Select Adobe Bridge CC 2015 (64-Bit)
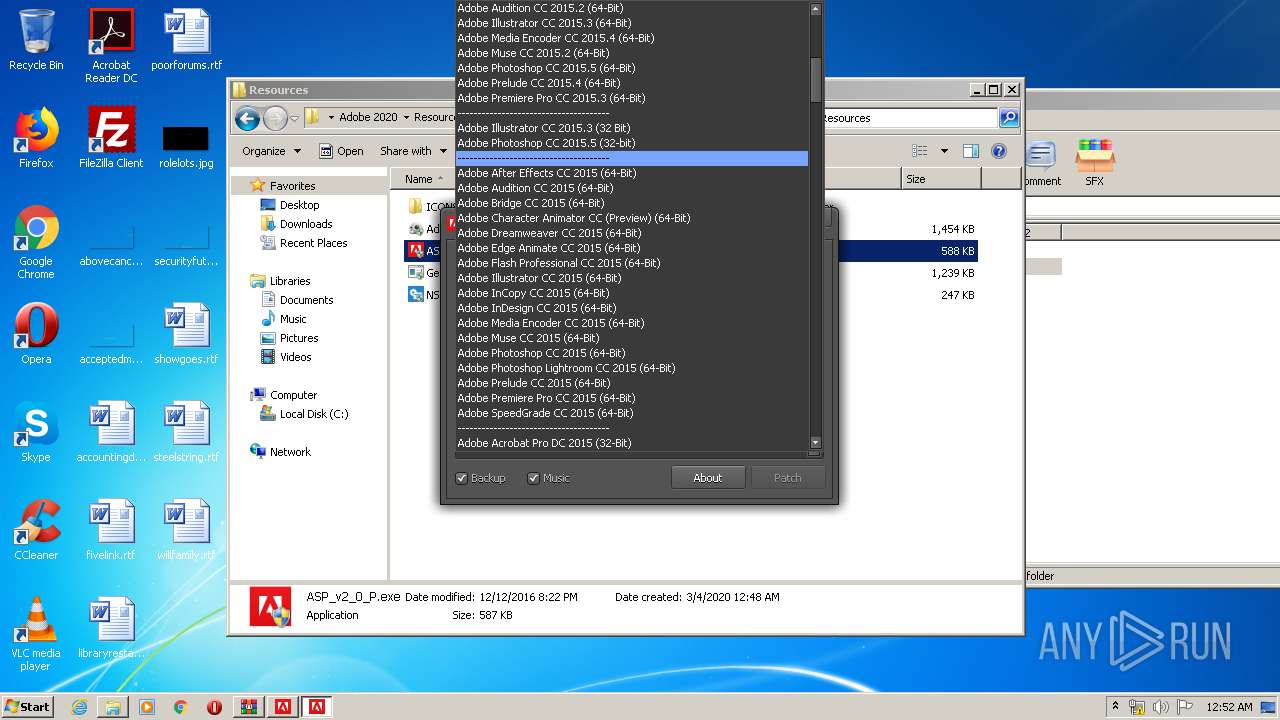Image resolution: width=1280 pixels, height=720 pixels. click(533, 203)
